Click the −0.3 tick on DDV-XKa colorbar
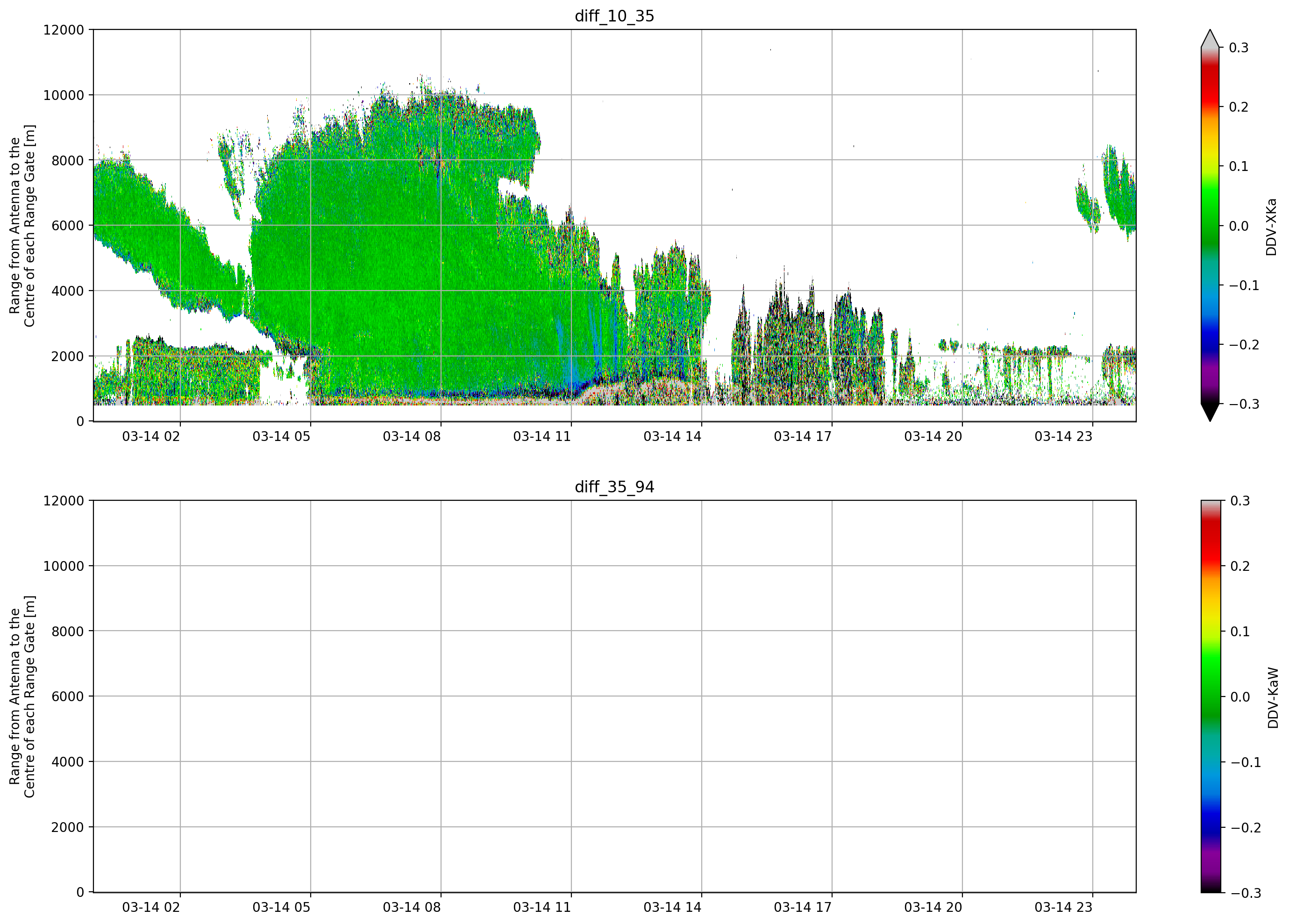Image resolution: width=1289 pixels, height=924 pixels. [1244, 404]
